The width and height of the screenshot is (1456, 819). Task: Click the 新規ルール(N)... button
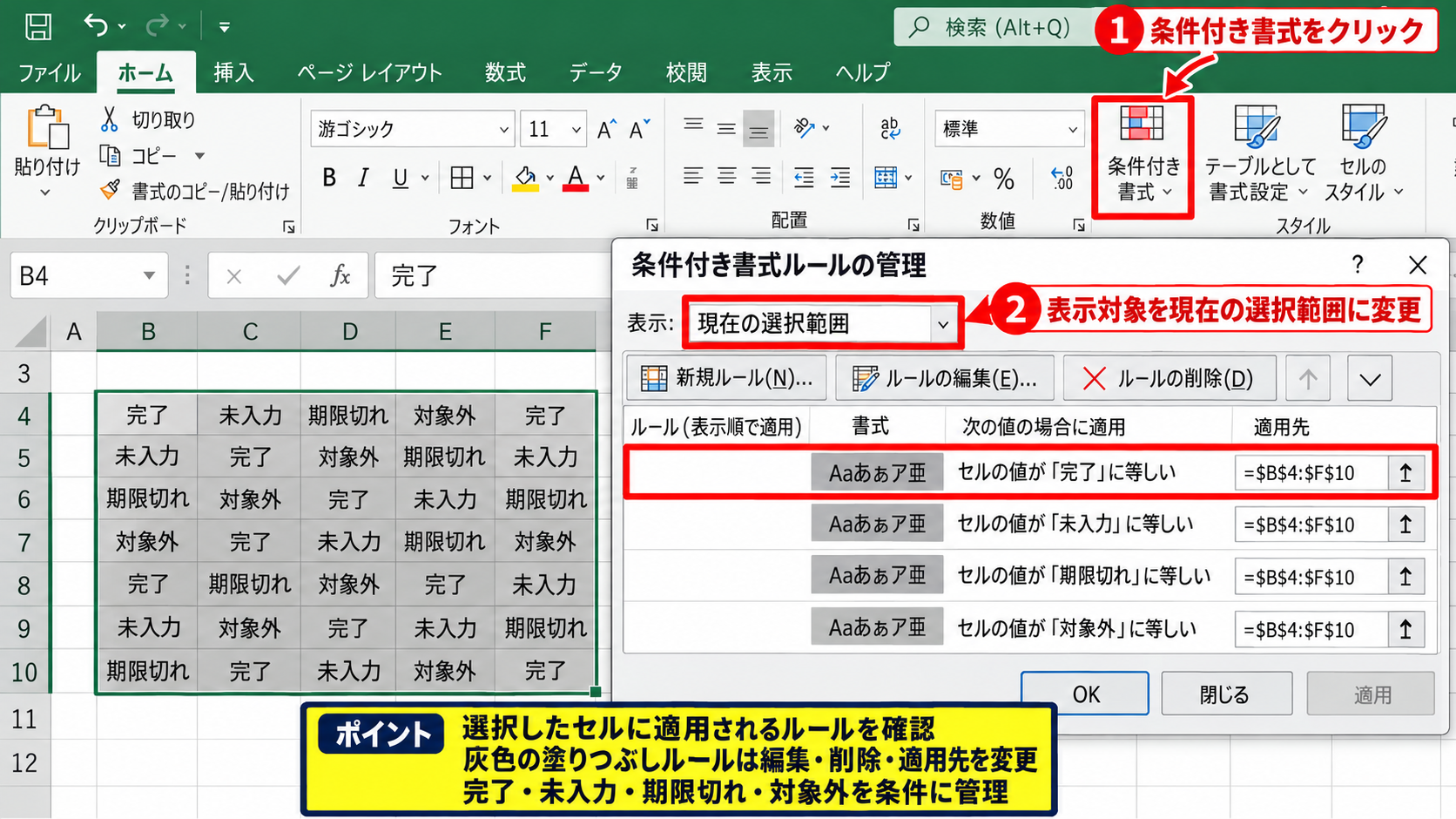pyautogui.click(x=726, y=378)
